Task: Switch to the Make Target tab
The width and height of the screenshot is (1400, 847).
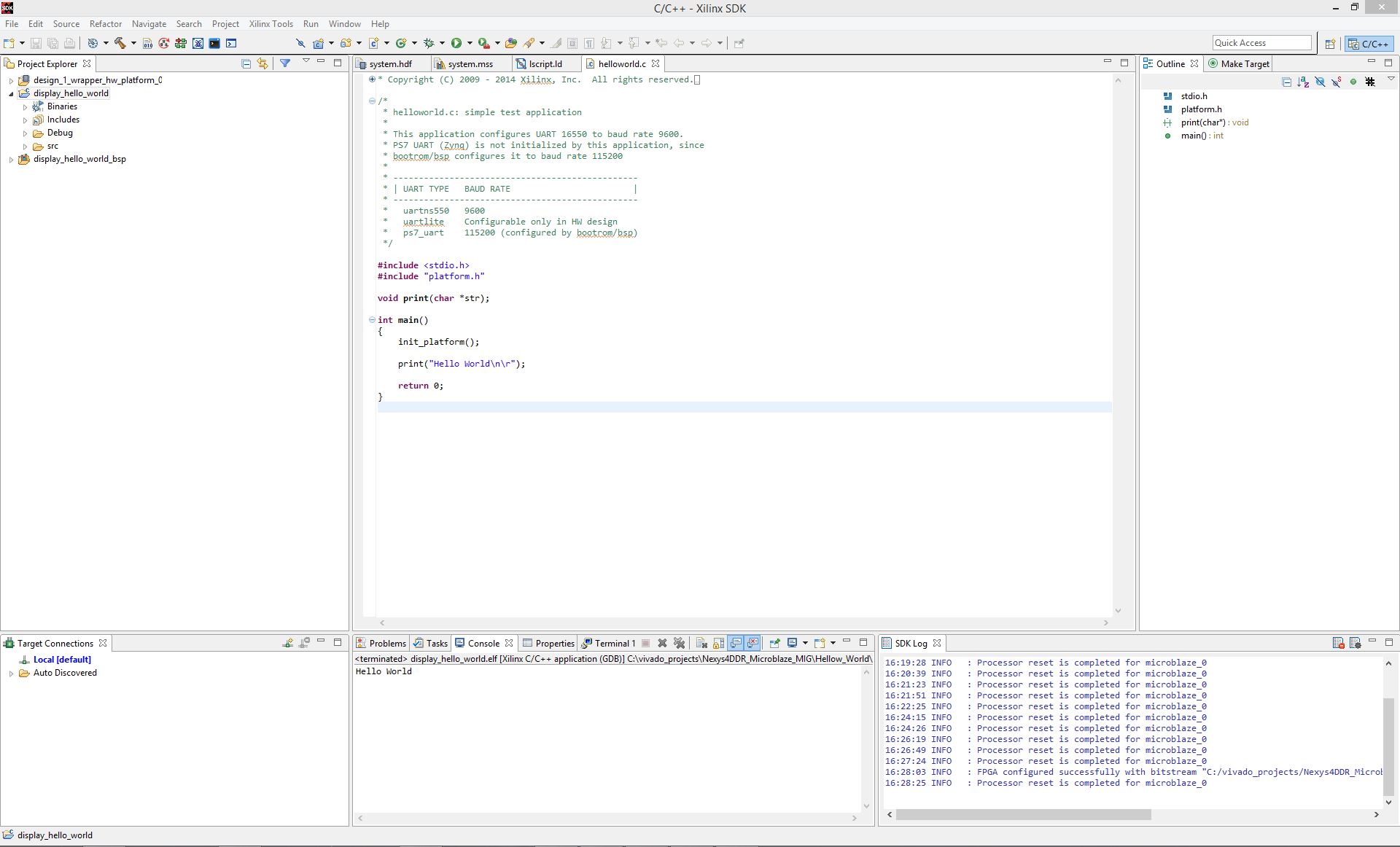Action: (x=1238, y=64)
